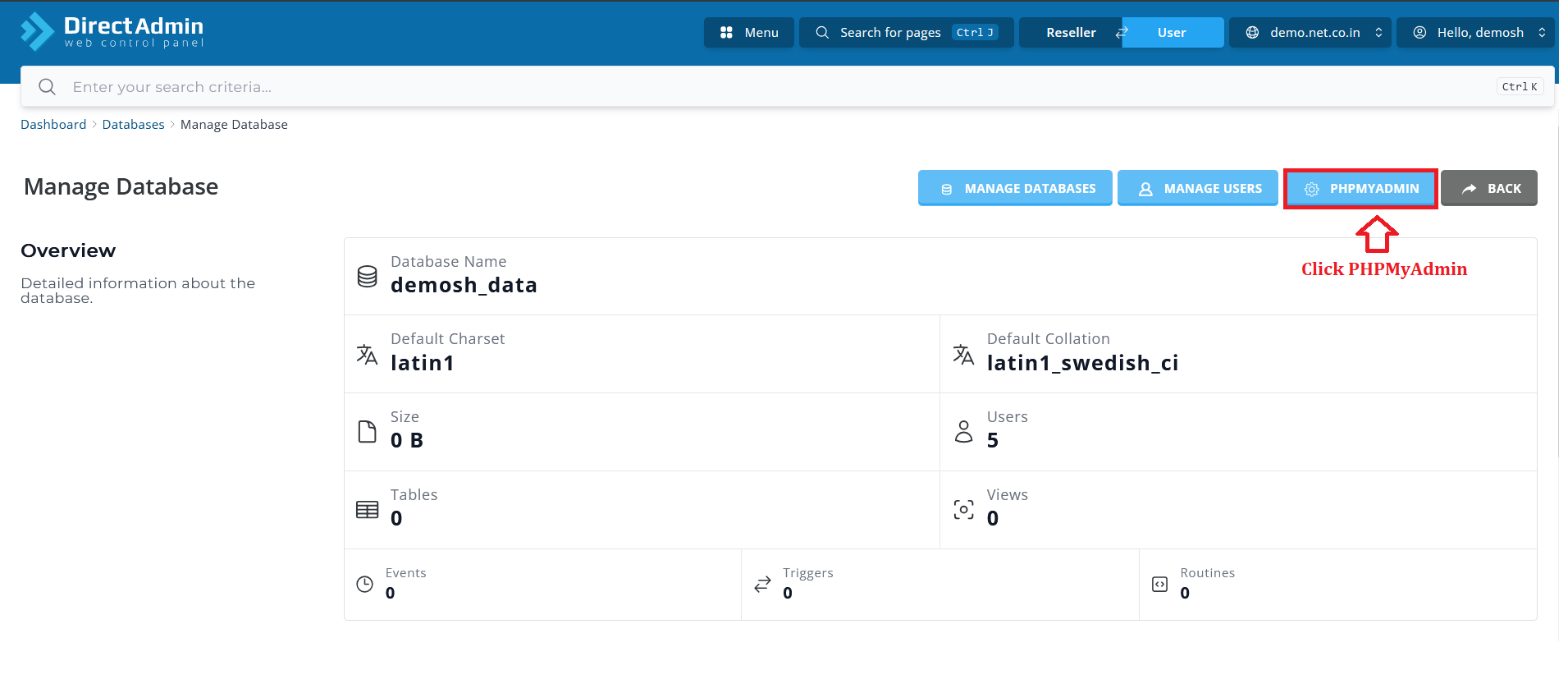Click the file icon beside Size

(368, 432)
